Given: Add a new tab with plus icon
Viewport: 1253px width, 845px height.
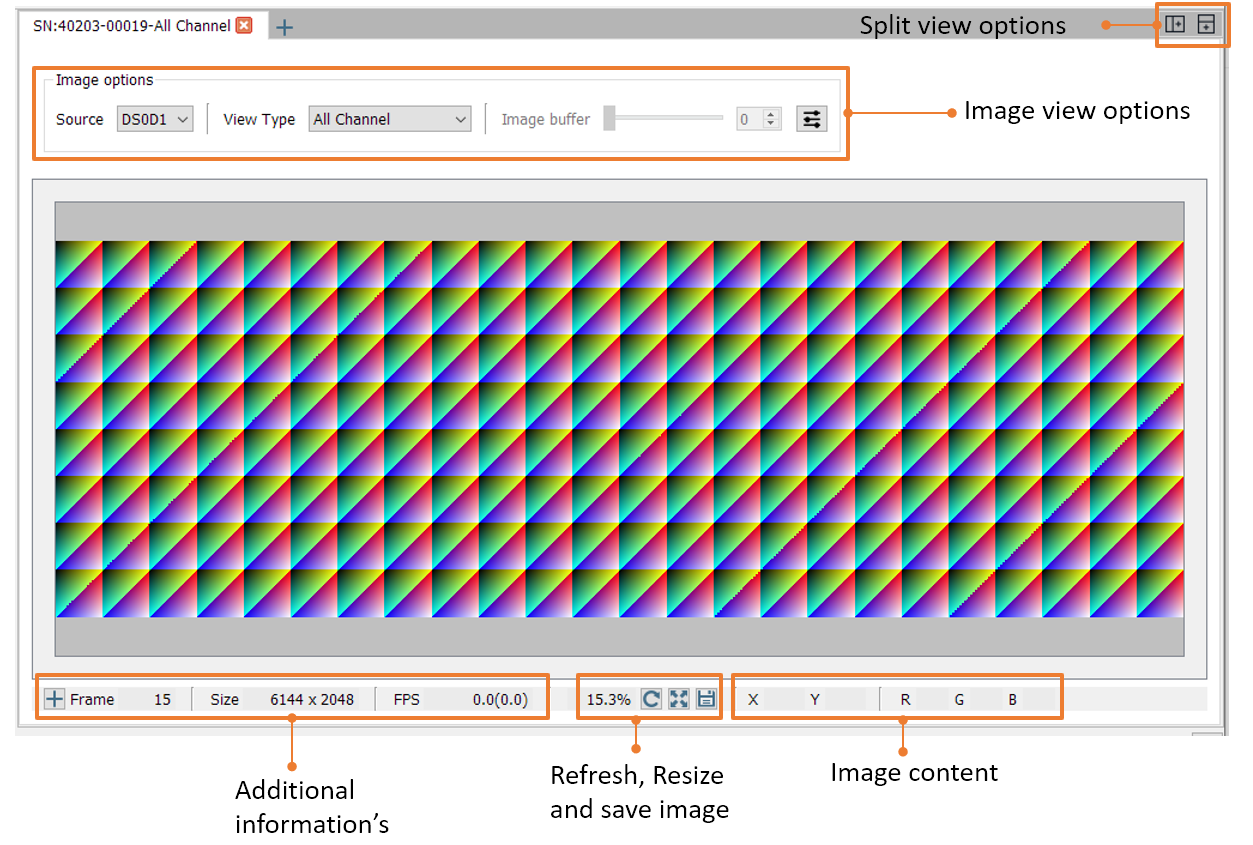Looking at the screenshot, I should tap(284, 28).
